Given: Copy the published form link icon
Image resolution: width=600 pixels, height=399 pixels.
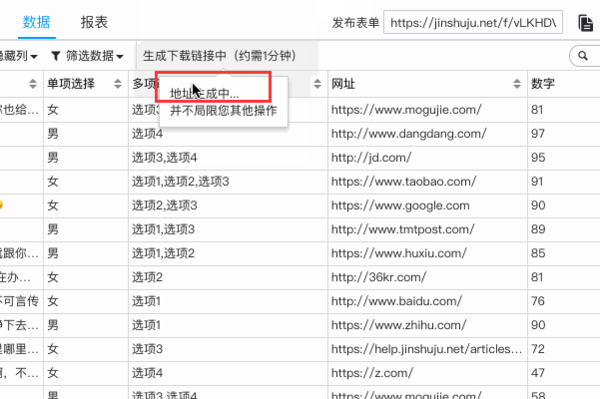Looking at the screenshot, I should 585,23.
